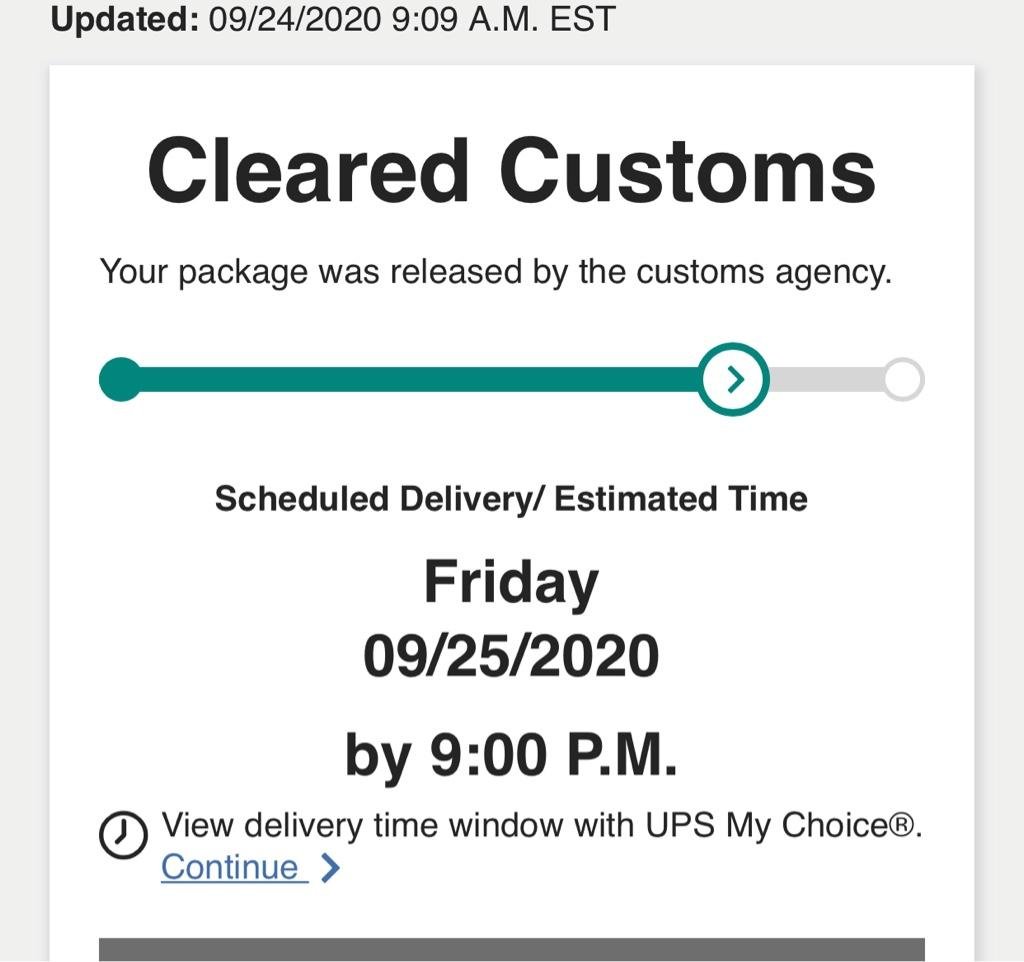
Task: Click the Scheduled Delivery/ Estimated Time label
Action: pos(511,498)
